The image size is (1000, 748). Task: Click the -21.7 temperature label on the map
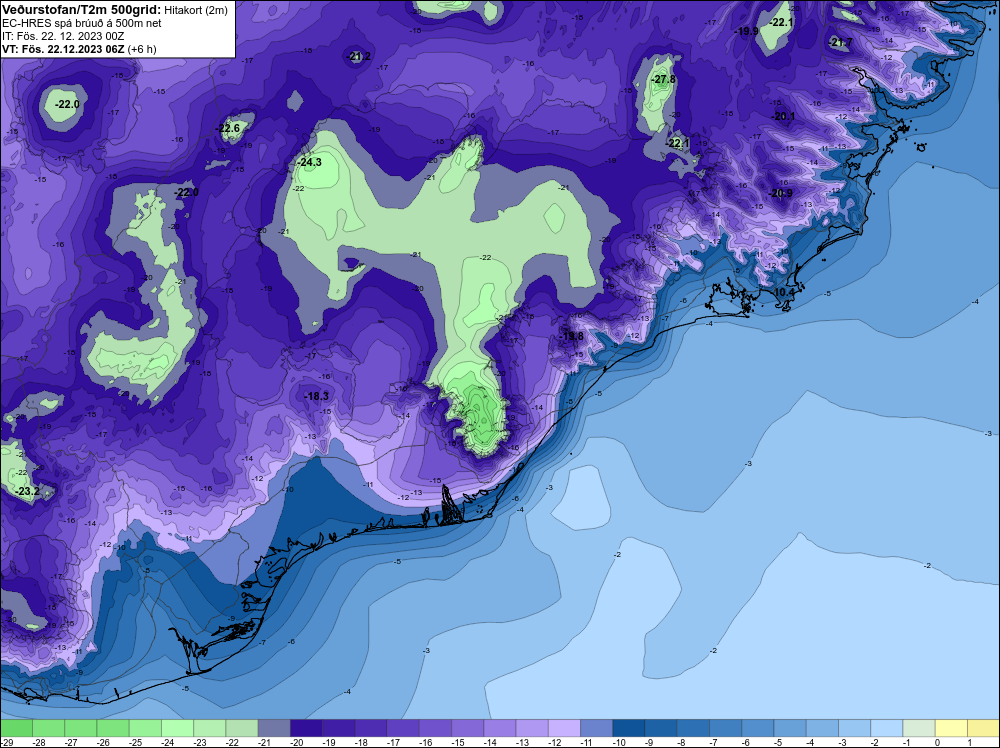coord(841,43)
